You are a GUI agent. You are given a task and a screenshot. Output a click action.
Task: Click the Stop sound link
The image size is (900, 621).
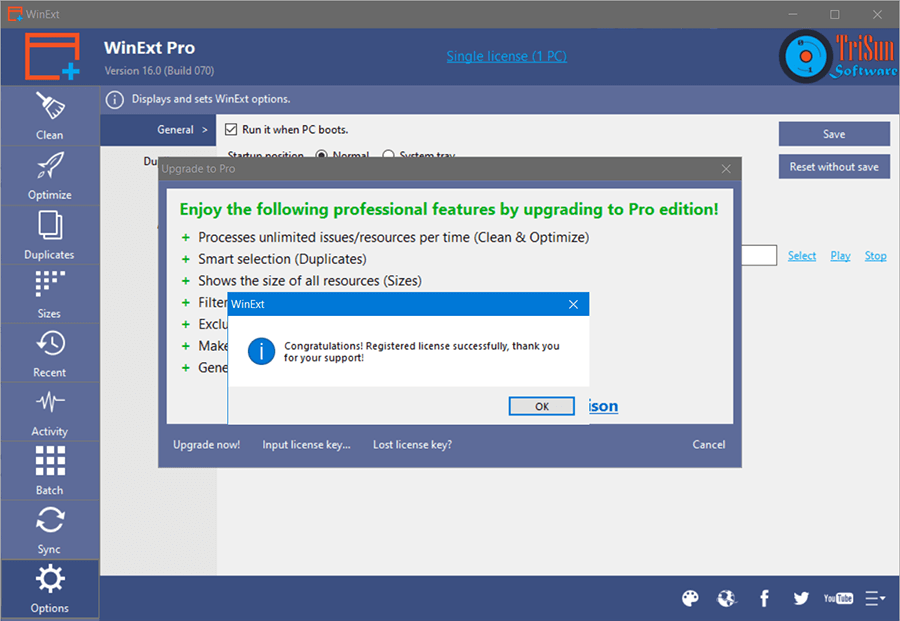click(x=875, y=256)
